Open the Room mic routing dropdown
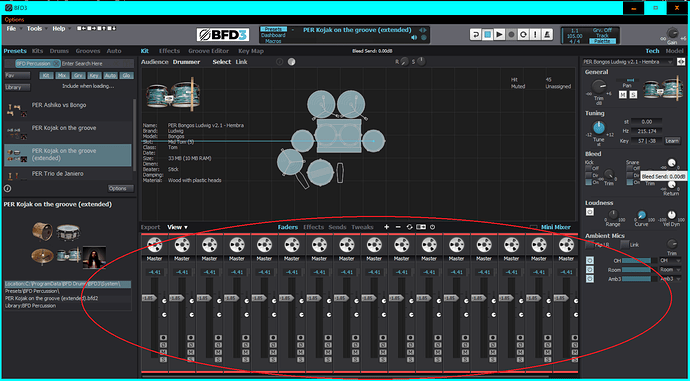Screen dimensions: 690x381 point(670,270)
